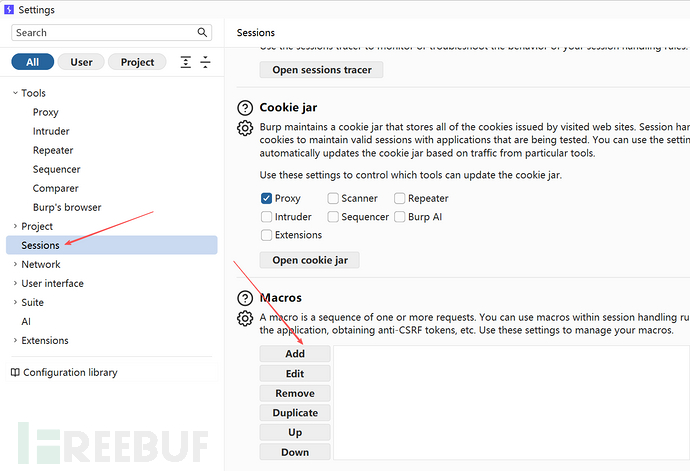Click the Cookie jar gear icon

coord(245,128)
